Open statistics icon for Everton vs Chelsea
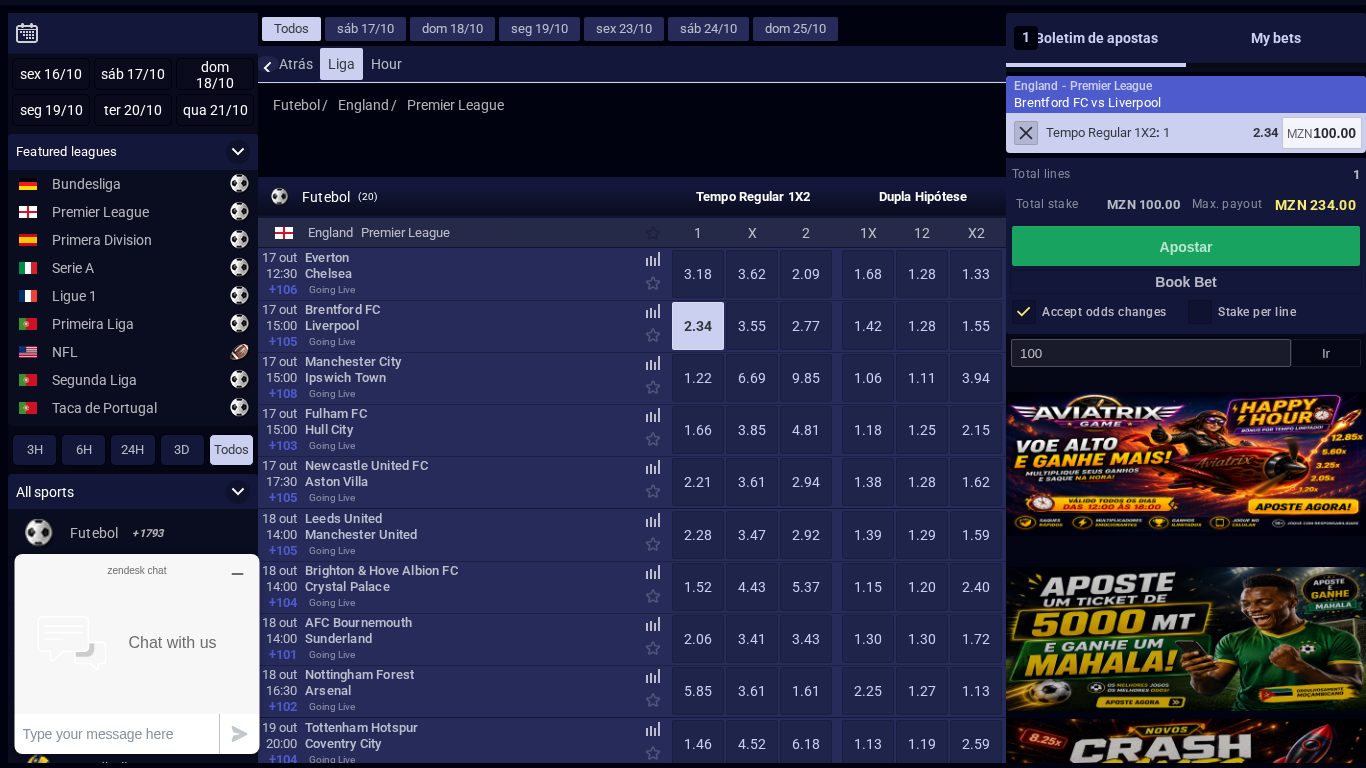Screen dimensions: 1366x768 point(653,260)
